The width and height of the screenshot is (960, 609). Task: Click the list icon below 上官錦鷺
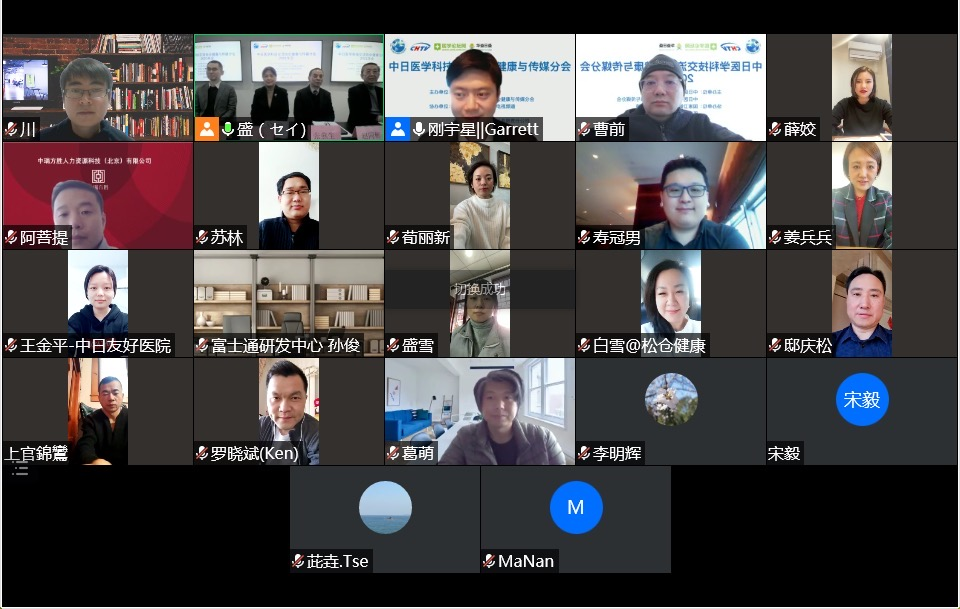tap(20, 471)
